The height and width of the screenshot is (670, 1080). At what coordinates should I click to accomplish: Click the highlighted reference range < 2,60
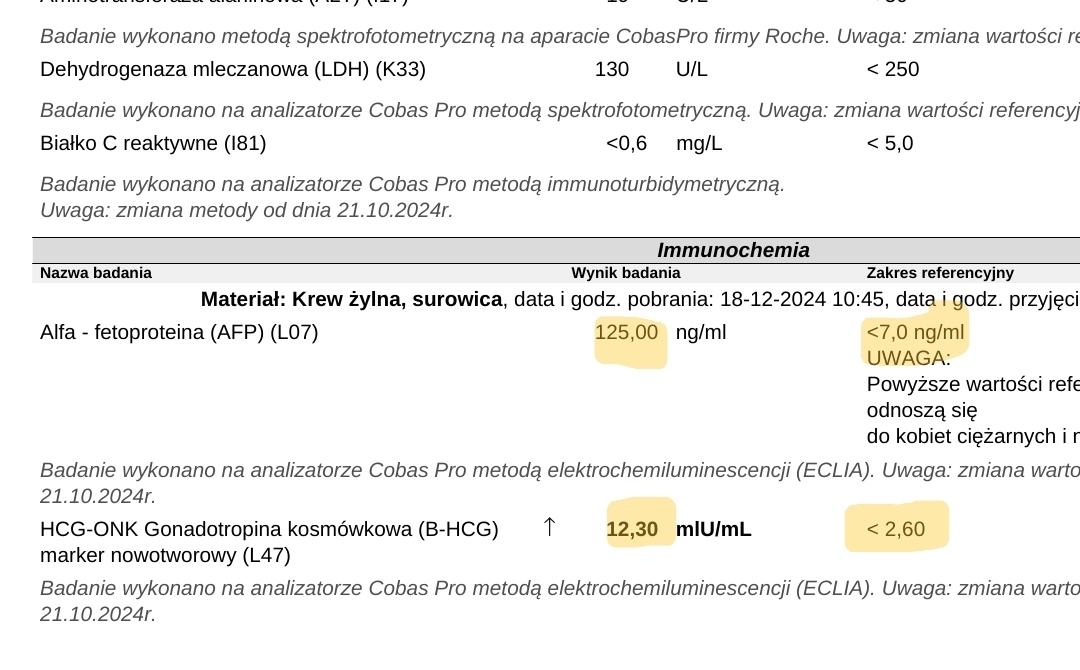(x=896, y=529)
